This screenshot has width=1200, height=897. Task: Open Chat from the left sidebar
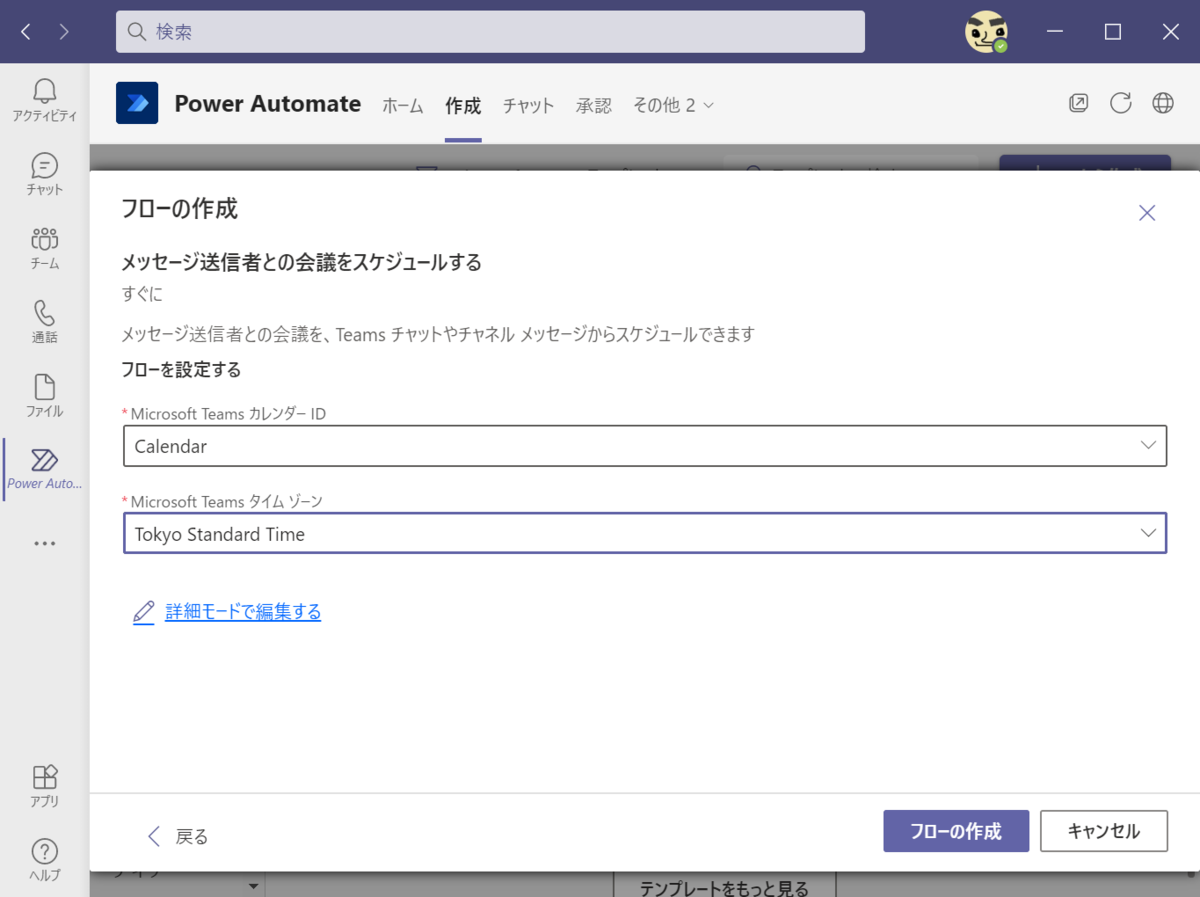click(44, 174)
